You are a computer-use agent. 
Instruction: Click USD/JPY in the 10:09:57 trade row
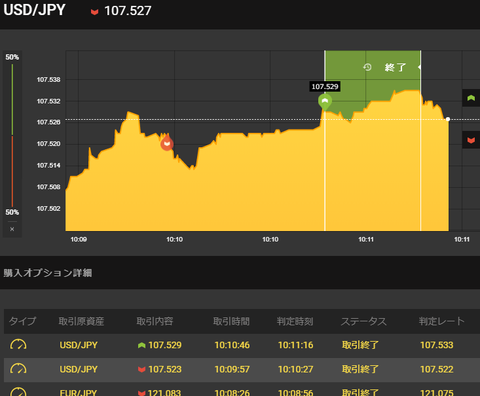(x=79, y=369)
